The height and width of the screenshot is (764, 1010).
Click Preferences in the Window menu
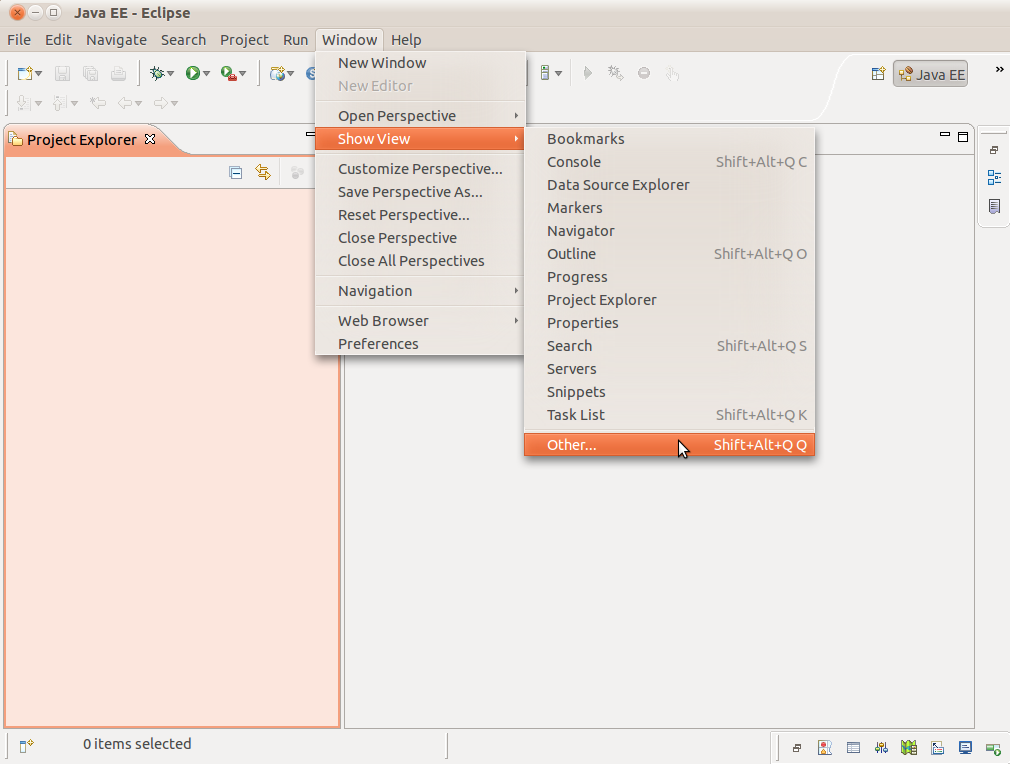tap(378, 344)
